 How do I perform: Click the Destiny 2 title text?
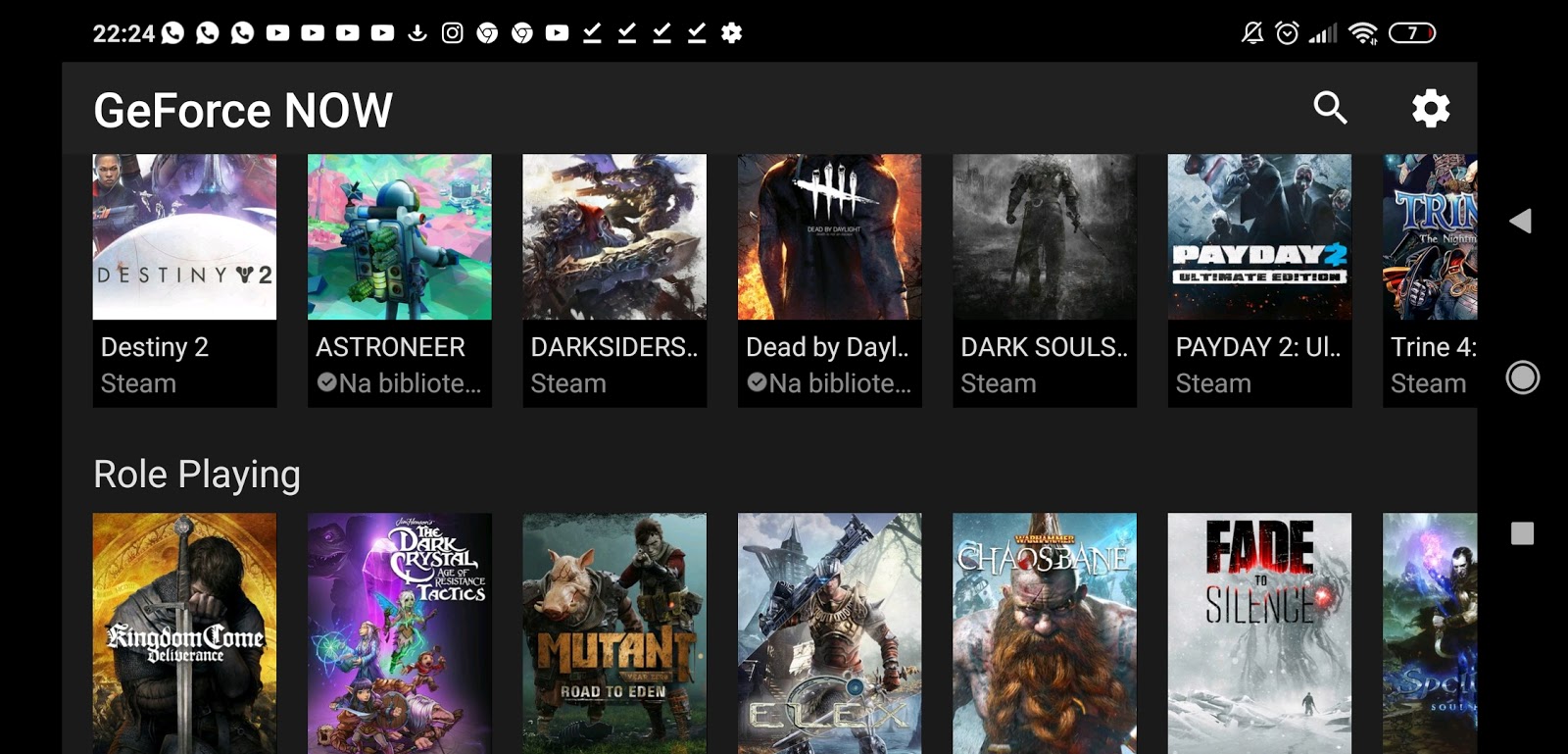pyautogui.click(x=155, y=347)
